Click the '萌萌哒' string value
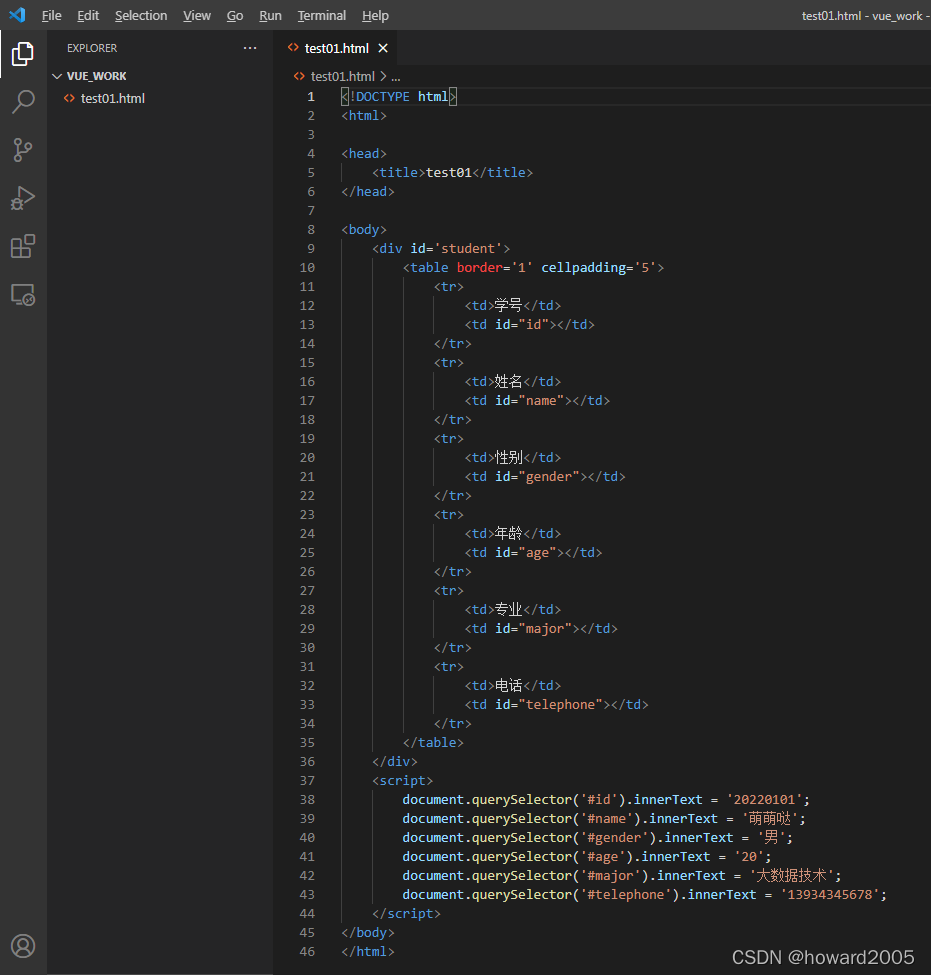This screenshot has width=931, height=975. (770, 818)
